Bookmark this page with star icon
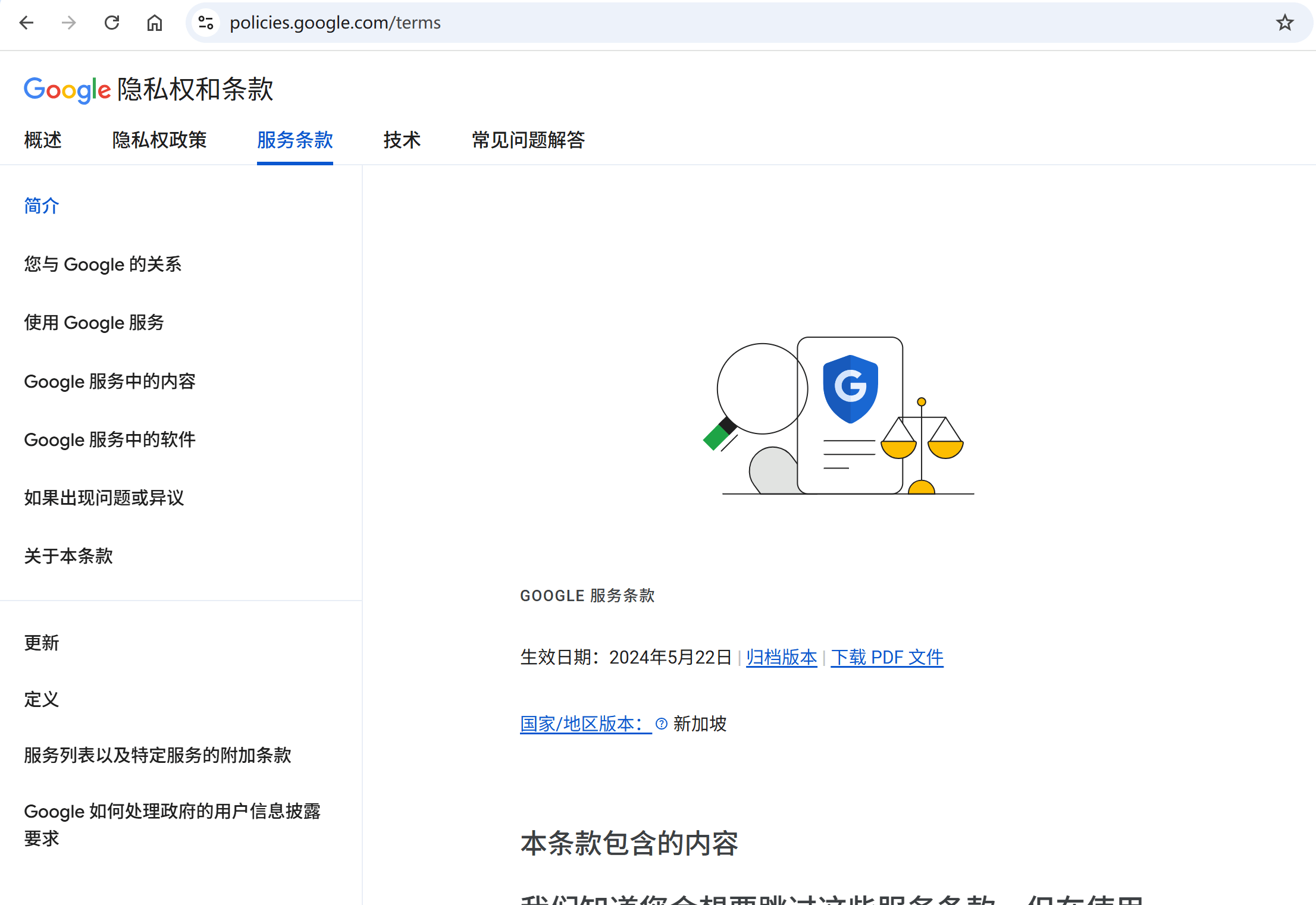Image resolution: width=1316 pixels, height=905 pixels. (1285, 23)
